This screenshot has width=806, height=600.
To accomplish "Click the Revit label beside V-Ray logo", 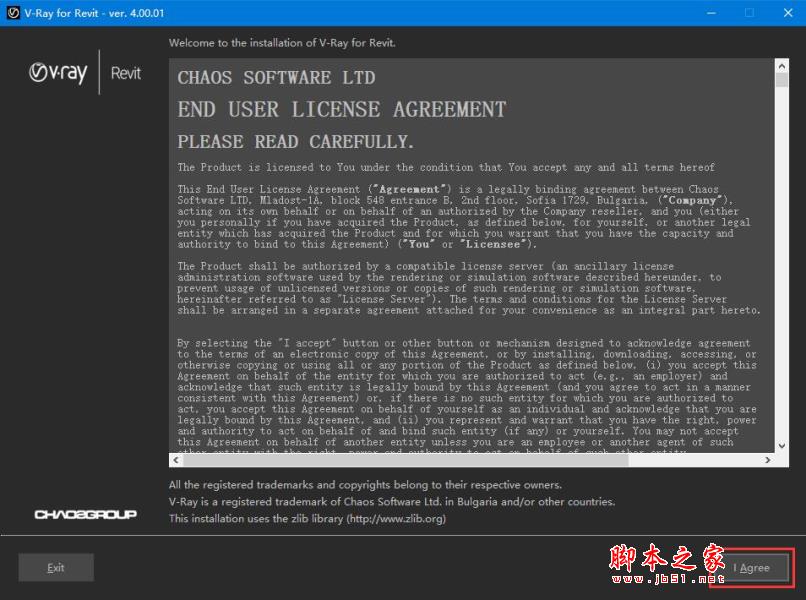I will pos(125,73).
